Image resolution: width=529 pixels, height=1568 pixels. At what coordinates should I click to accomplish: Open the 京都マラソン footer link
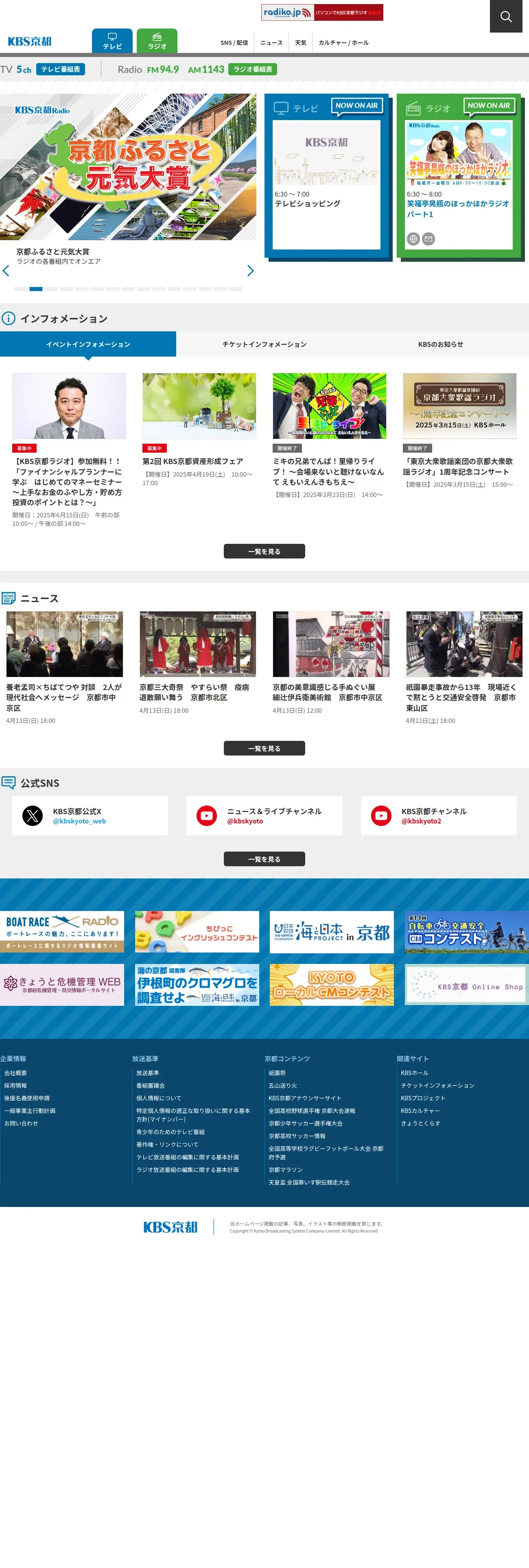coord(286,1170)
